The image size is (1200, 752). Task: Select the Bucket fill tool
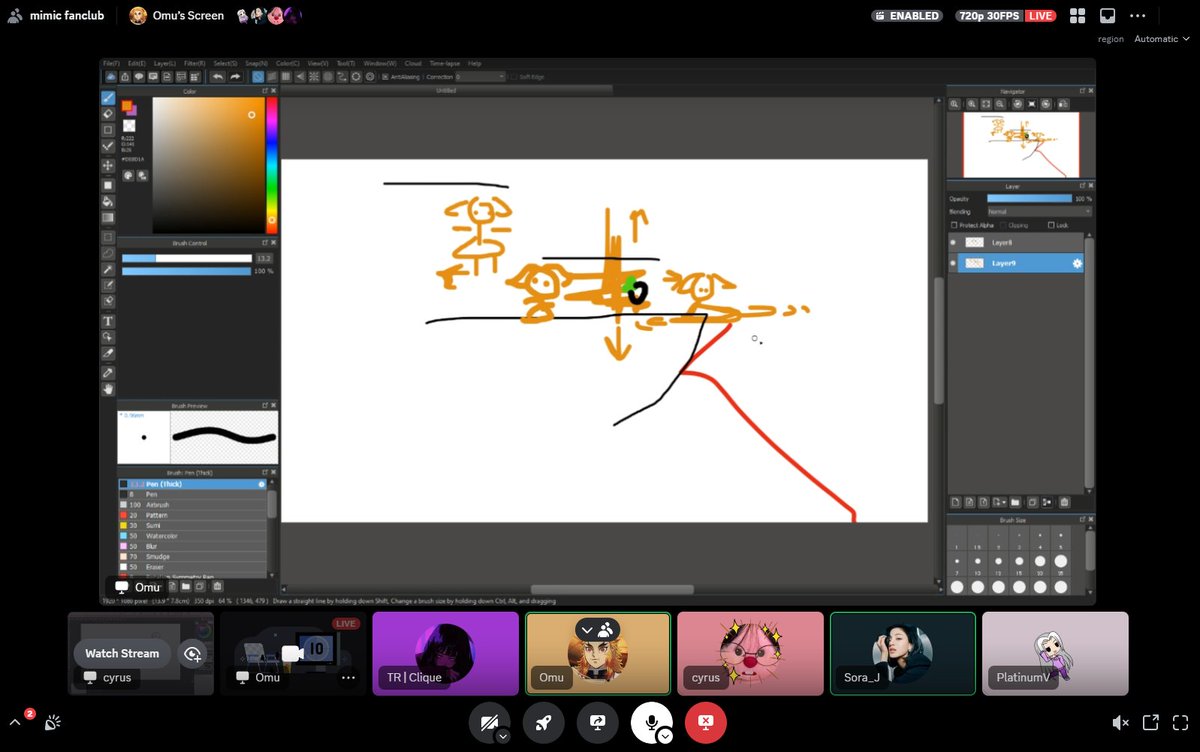[108, 201]
